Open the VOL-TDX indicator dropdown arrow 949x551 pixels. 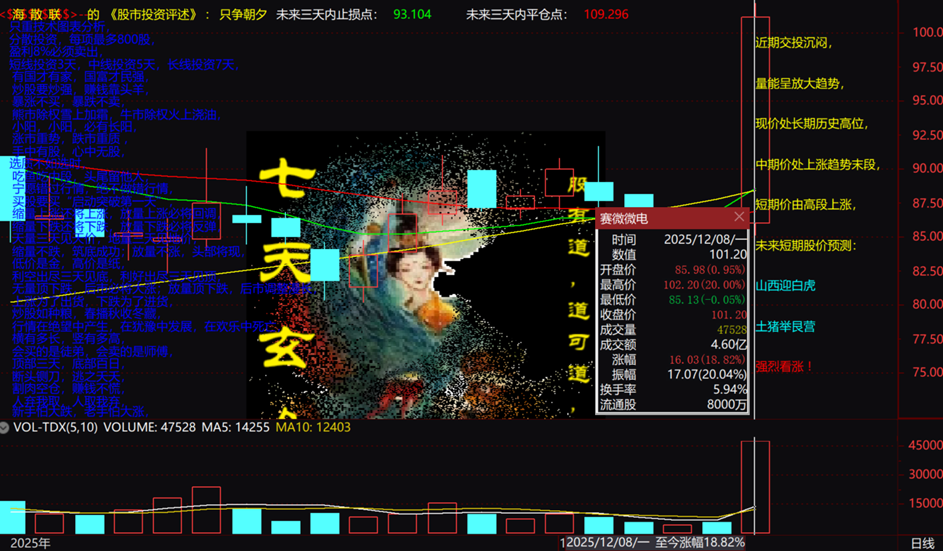(x=4, y=427)
